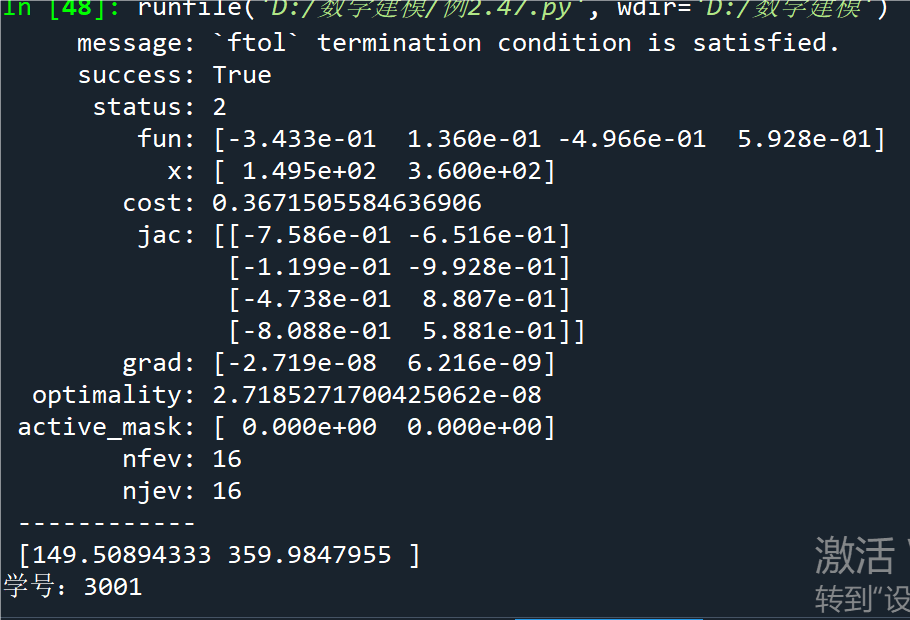Click the runfile command text

[x=513, y=8]
